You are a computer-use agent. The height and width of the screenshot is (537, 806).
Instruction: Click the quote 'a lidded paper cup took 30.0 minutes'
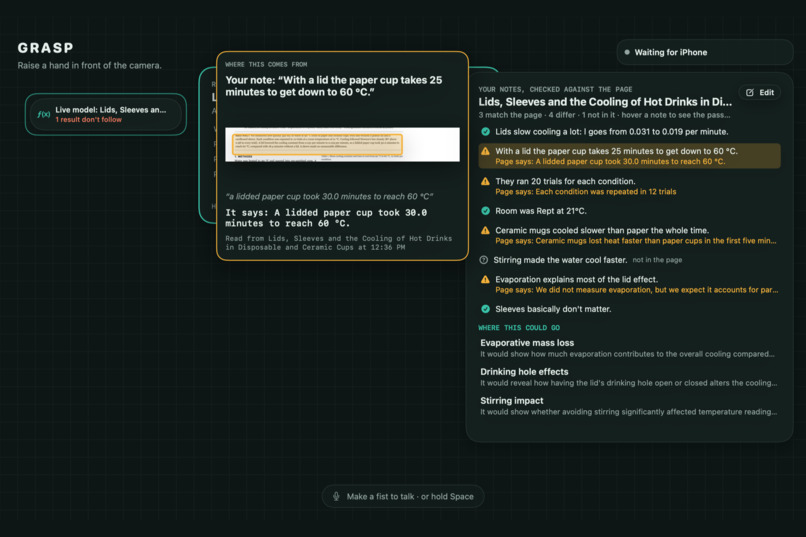tap(329, 196)
